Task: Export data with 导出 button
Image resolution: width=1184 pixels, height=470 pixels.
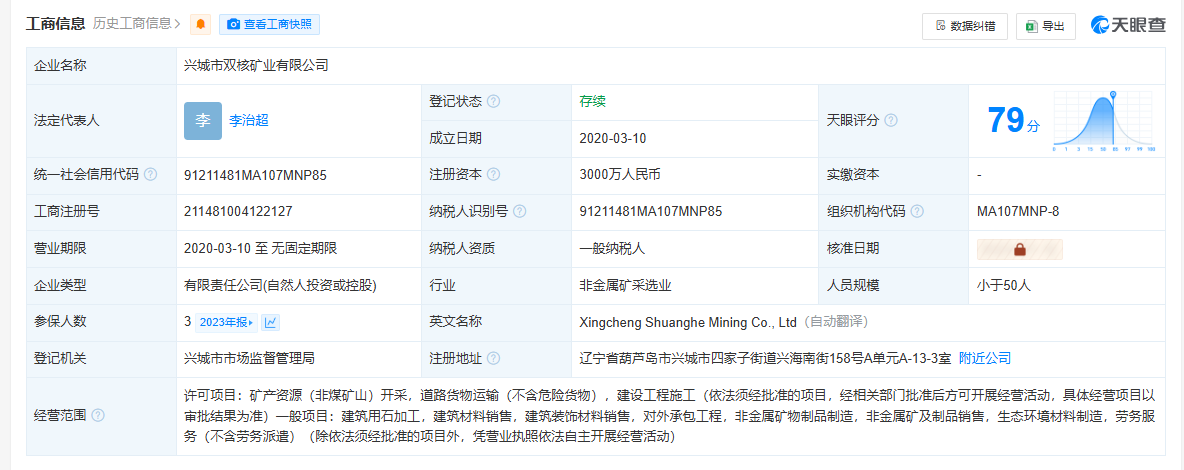Action: [x=1045, y=26]
